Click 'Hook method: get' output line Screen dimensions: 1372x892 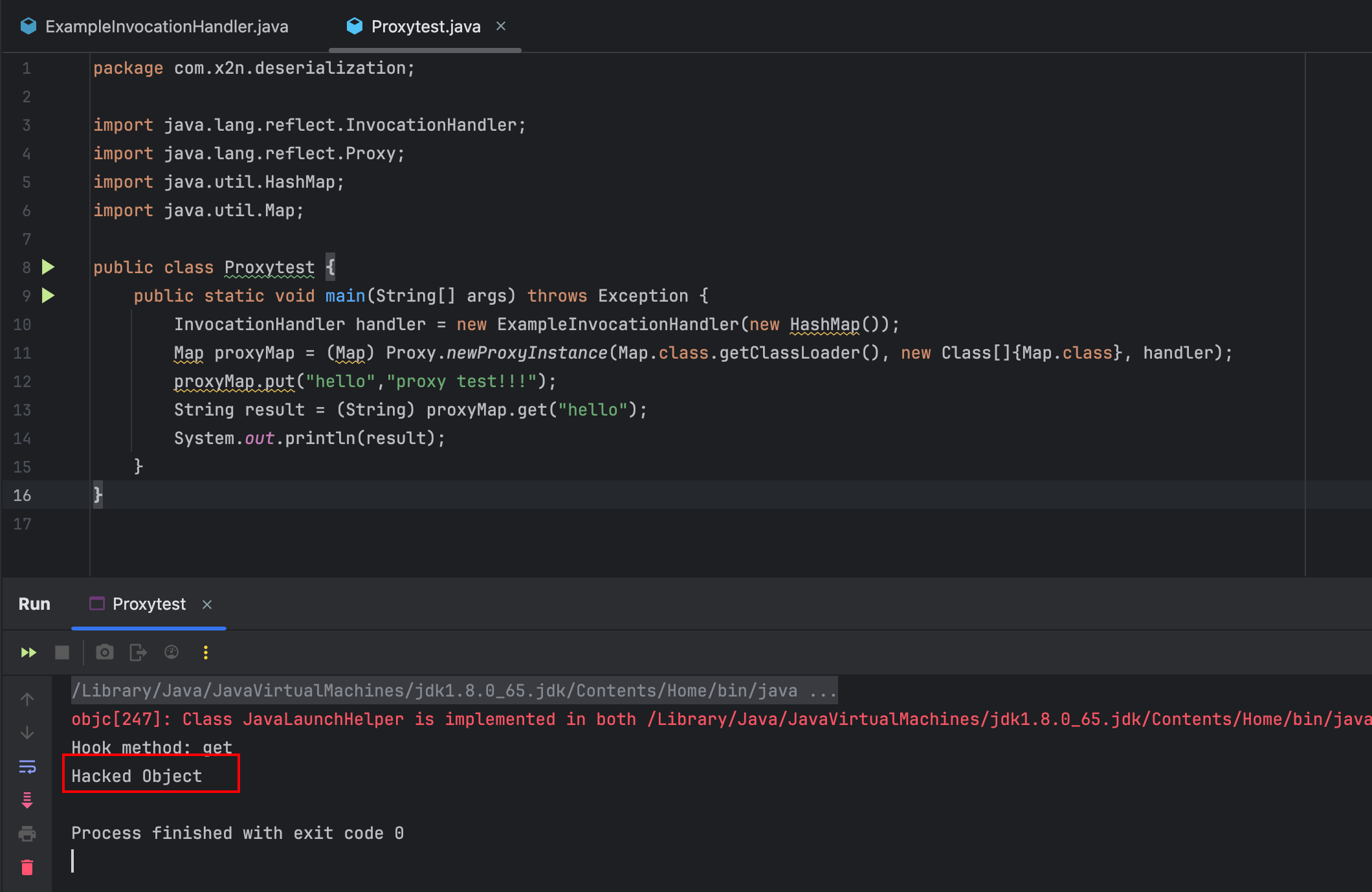coord(151,748)
